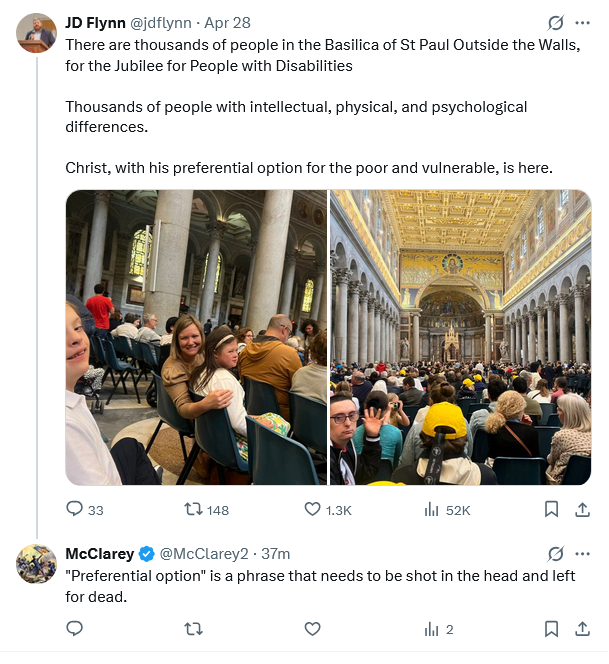Viewport: 609px width, 664px height.
Task: Open Grok icon on McClarey's reply
Action: point(556,553)
